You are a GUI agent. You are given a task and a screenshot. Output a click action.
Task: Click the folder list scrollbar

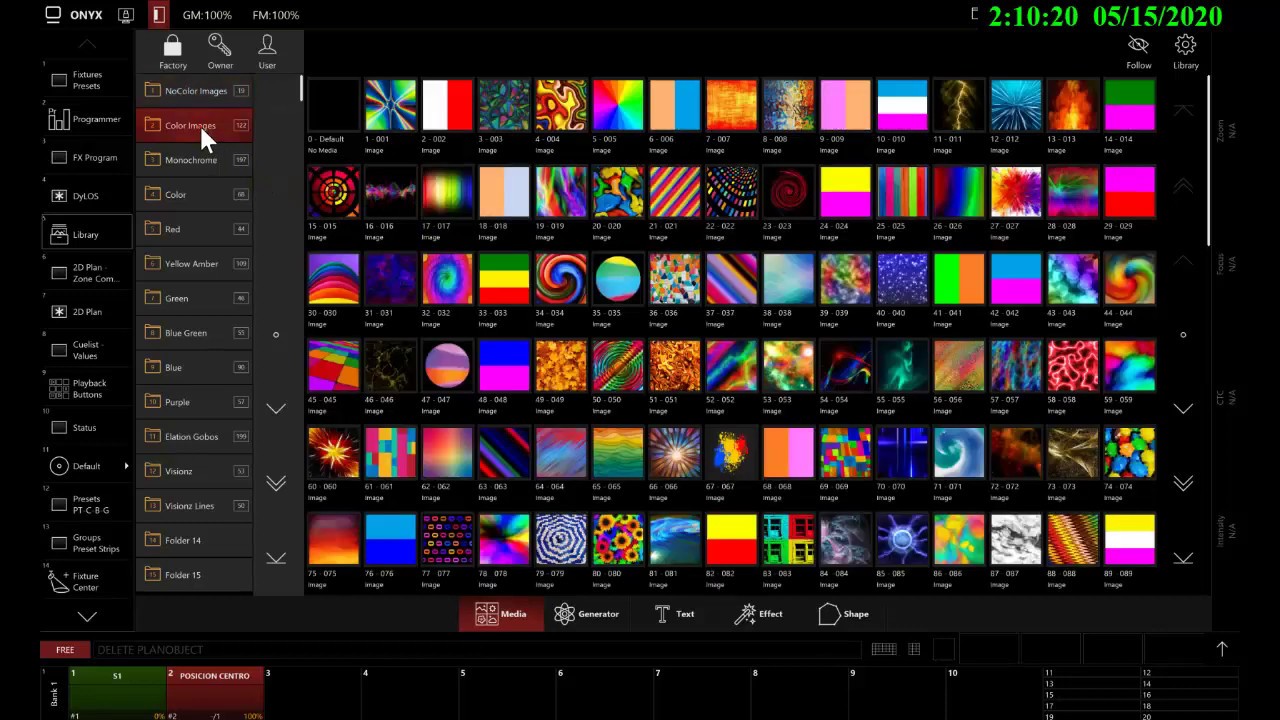coord(301,88)
